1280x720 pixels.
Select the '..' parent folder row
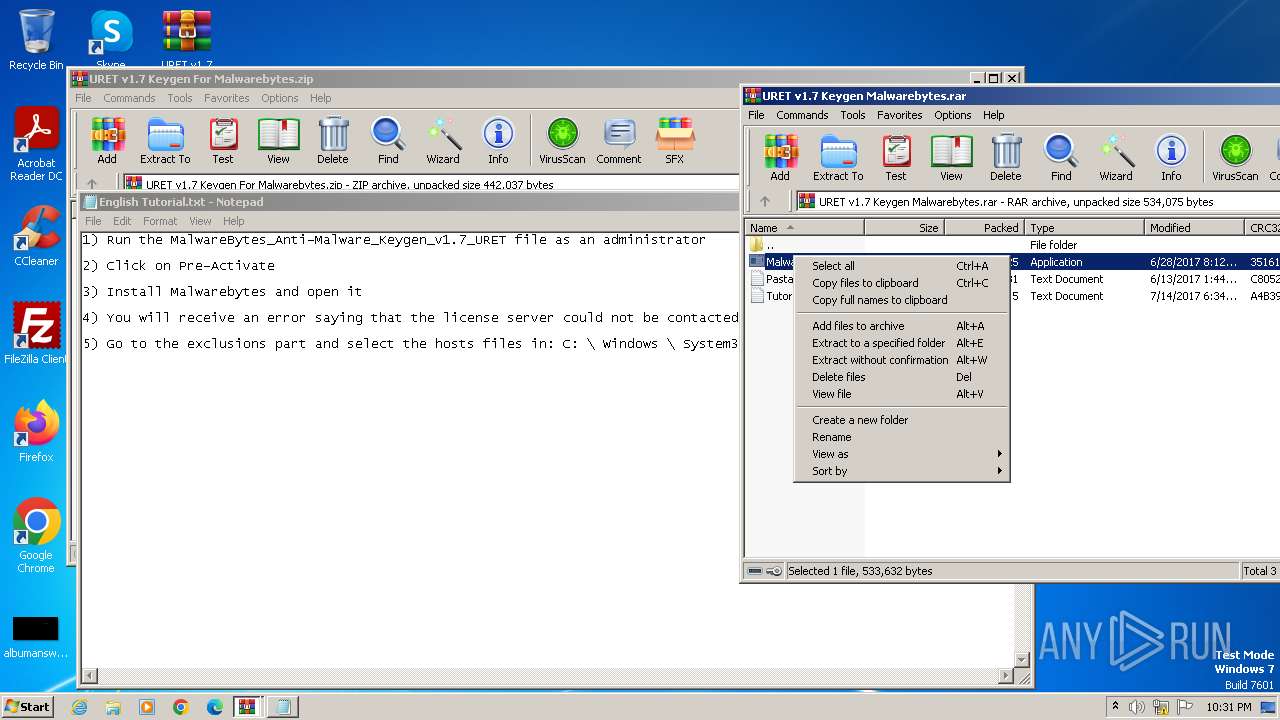pyautogui.click(x=1011, y=245)
